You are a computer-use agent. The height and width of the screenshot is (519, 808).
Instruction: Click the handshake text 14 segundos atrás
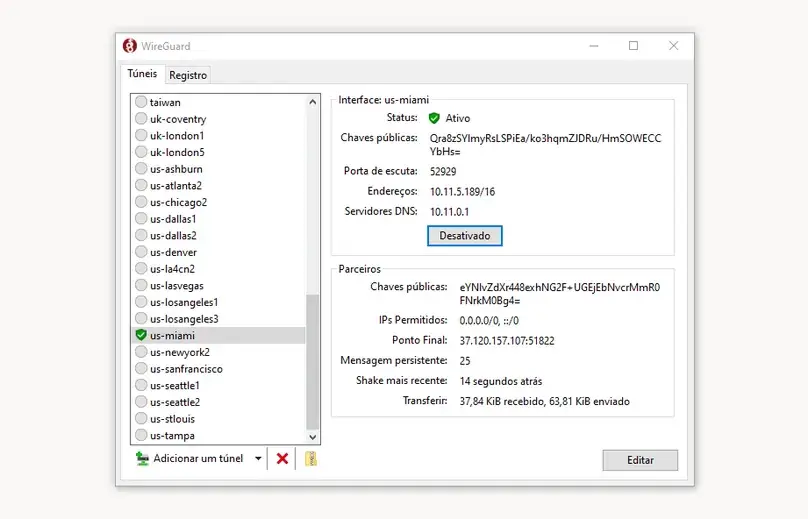coord(501,381)
